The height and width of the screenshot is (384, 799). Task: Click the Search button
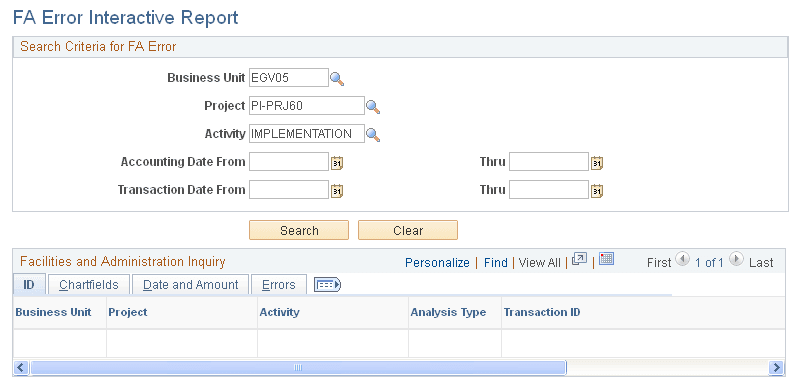[x=299, y=230]
